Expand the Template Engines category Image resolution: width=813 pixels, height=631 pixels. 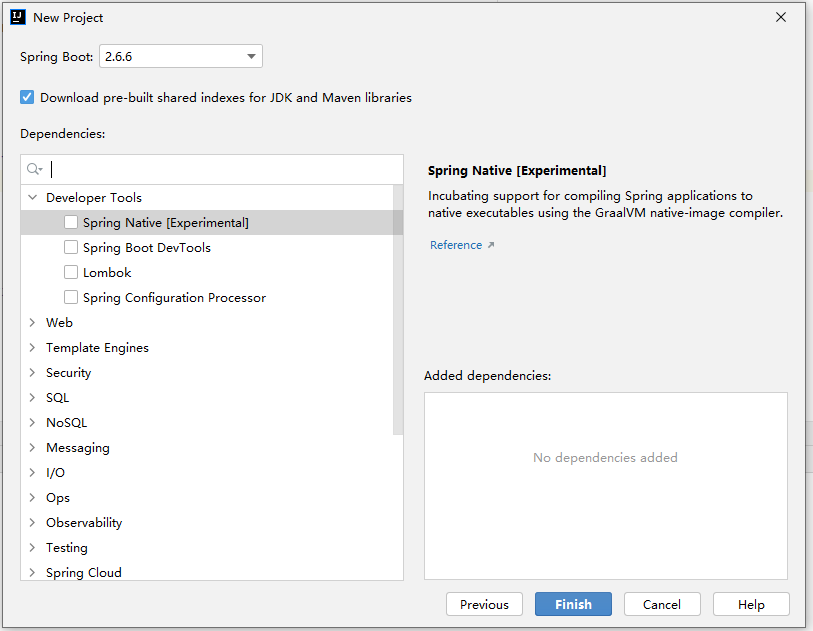33,347
